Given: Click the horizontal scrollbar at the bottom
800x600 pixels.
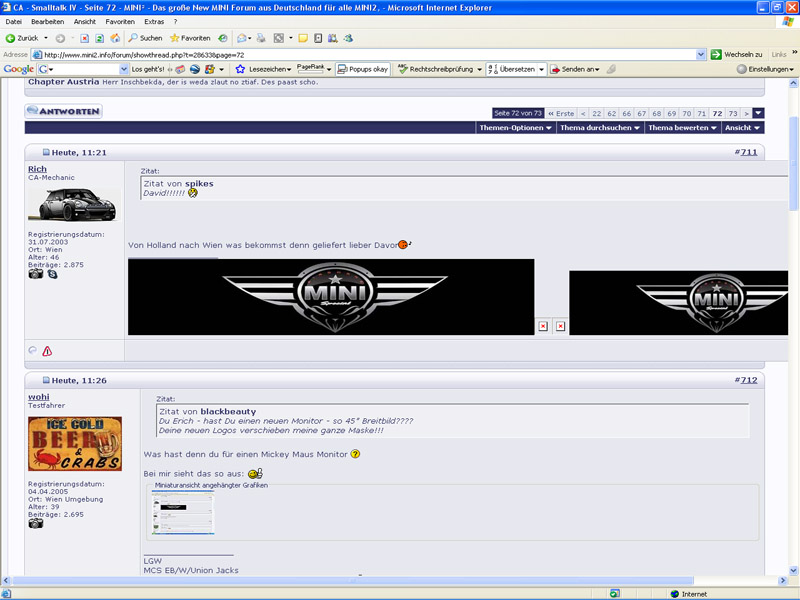Looking at the screenshot, I should click(352, 580).
